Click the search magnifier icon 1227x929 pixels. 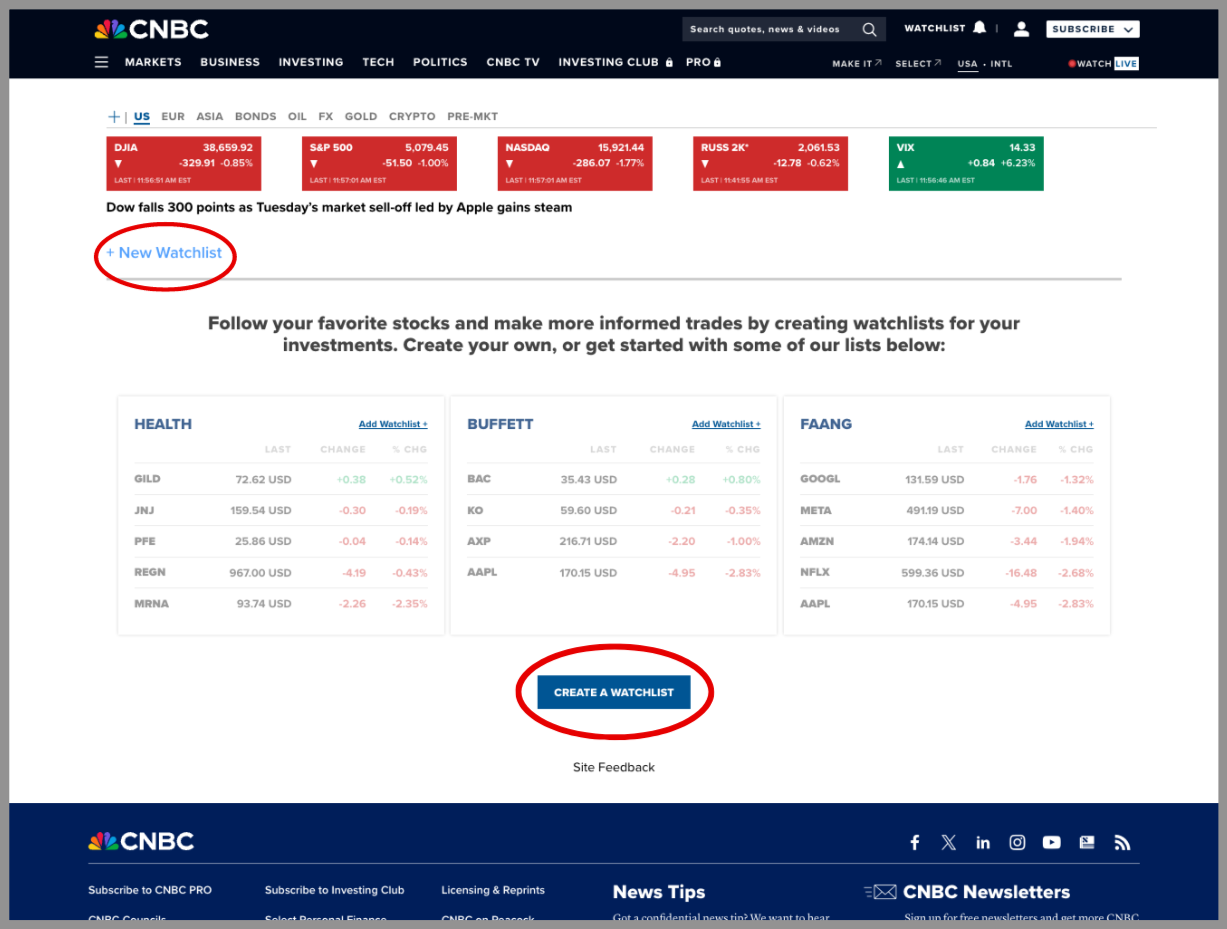tap(869, 29)
